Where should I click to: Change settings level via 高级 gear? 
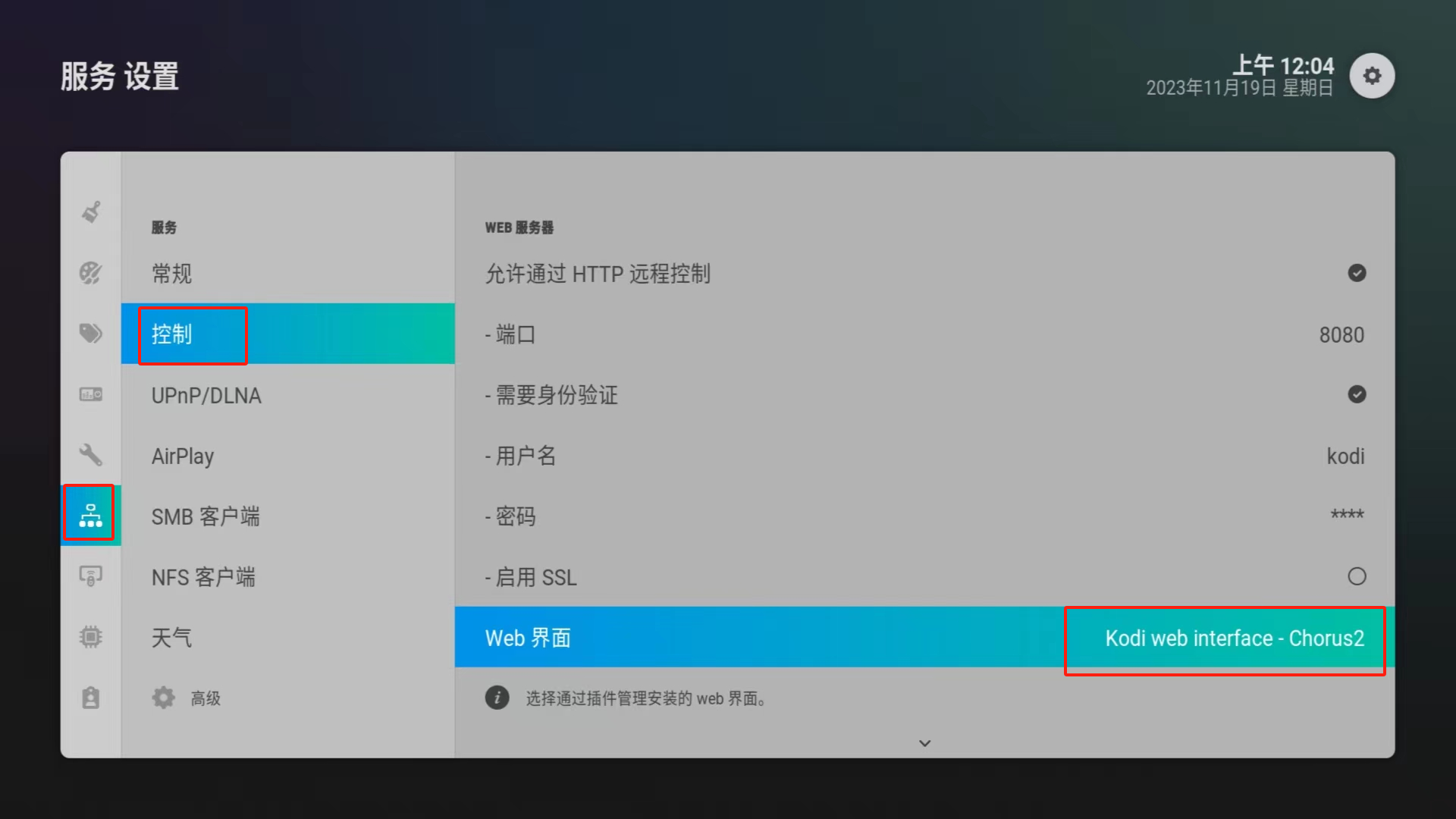pos(186,698)
